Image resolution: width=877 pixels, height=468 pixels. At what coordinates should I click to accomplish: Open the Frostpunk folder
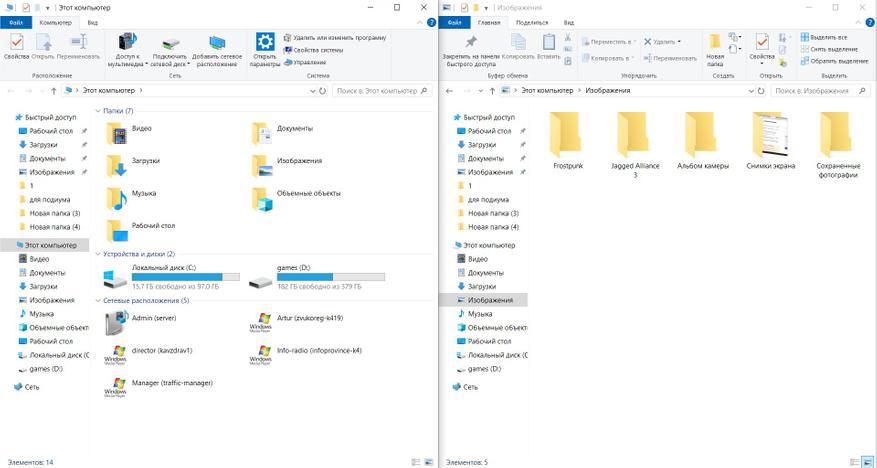[x=568, y=141]
